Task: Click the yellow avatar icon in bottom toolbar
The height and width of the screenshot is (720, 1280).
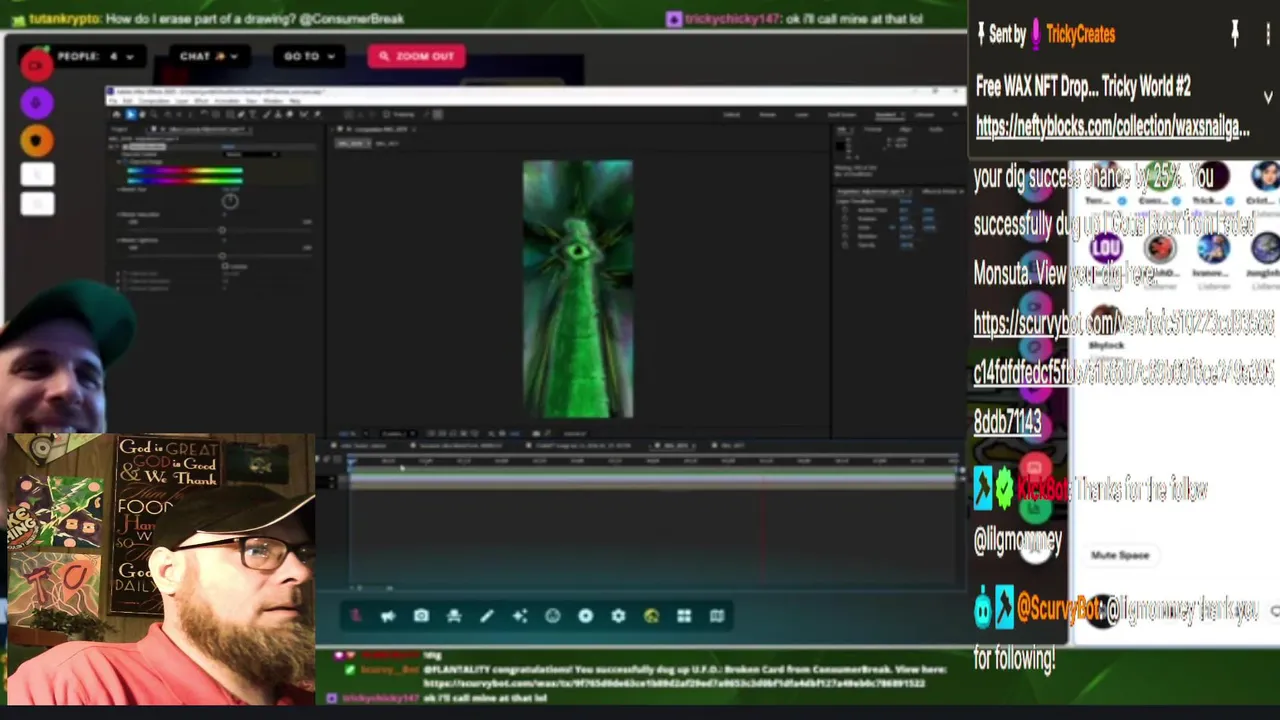Action: pos(652,616)
